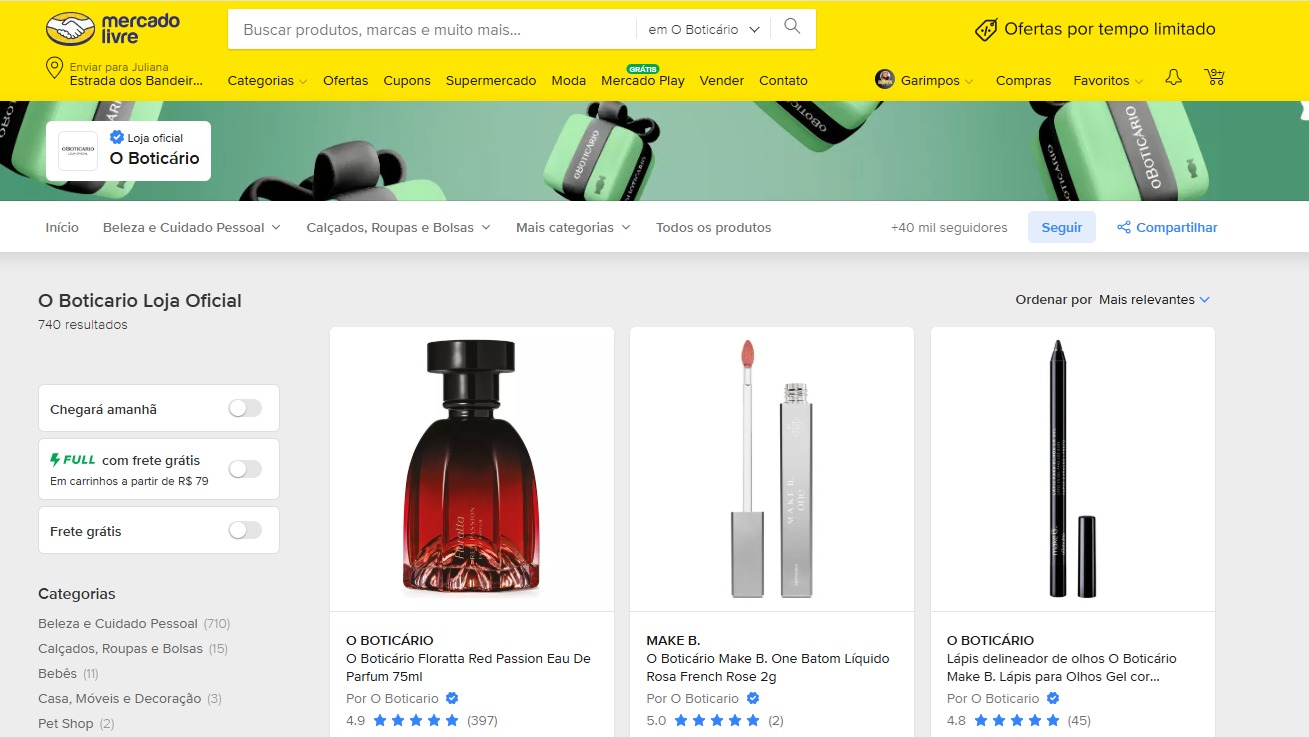Viewport: 1309px width, 737px height.
Task: Open Lápis delineador de olhos product title
Action: click(x=1062, y=667)
